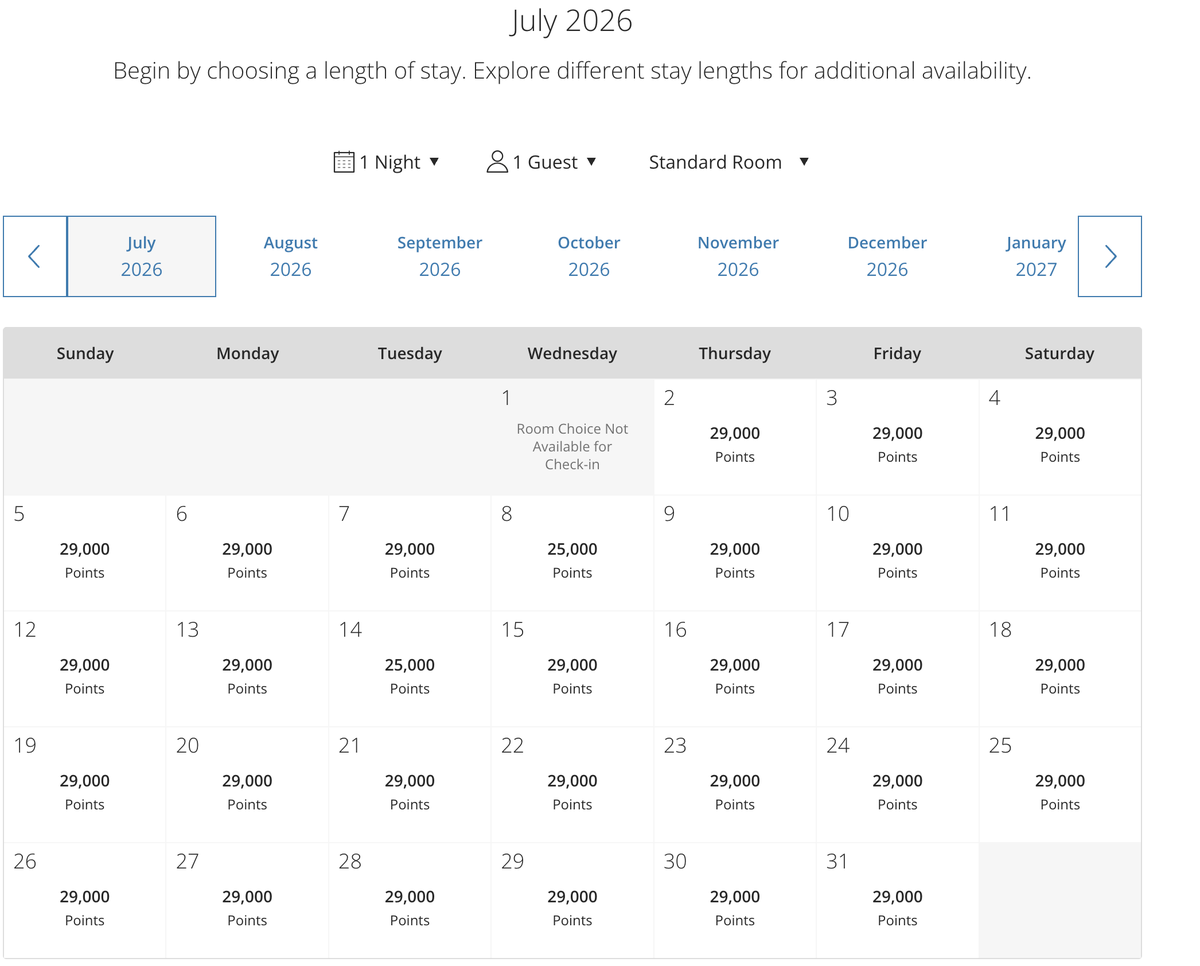Select the September 2026 month tab
This screenshot has height=966, width=1200.
click(439, 256)
